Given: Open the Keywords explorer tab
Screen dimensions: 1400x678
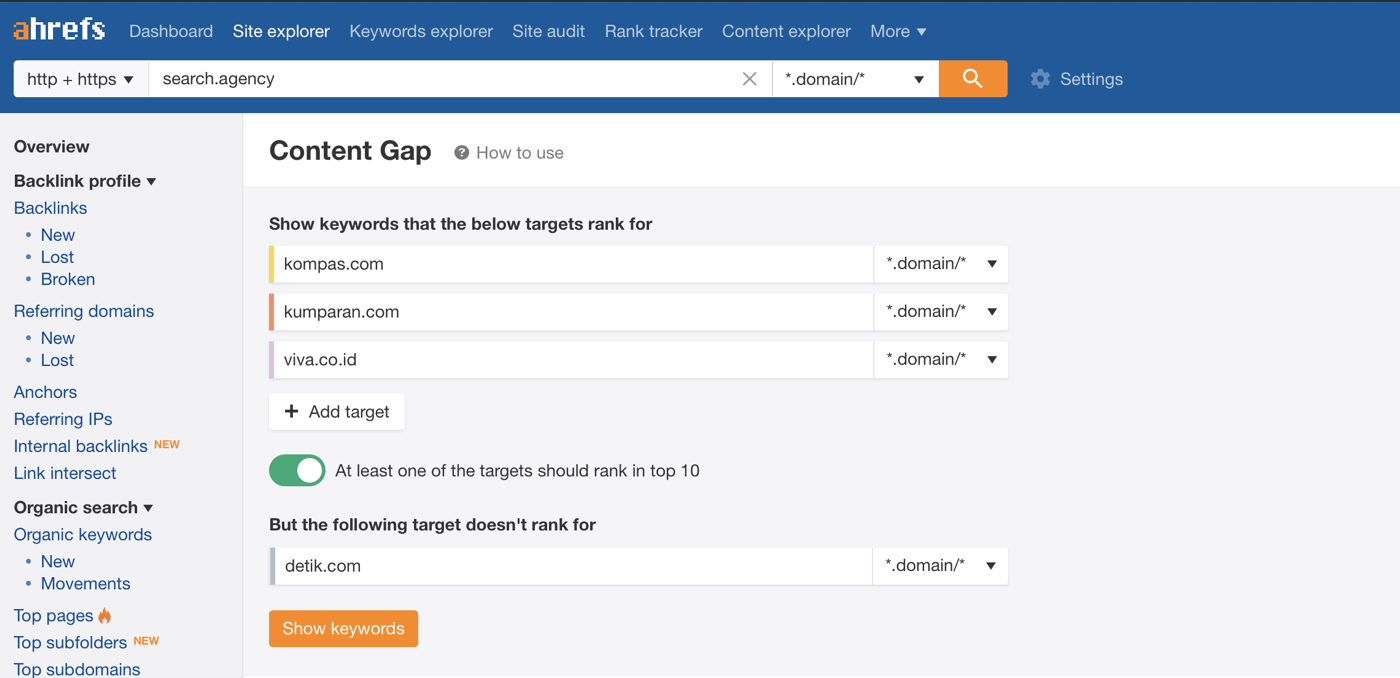Looking at the screenshot, I should click(421, 31).
